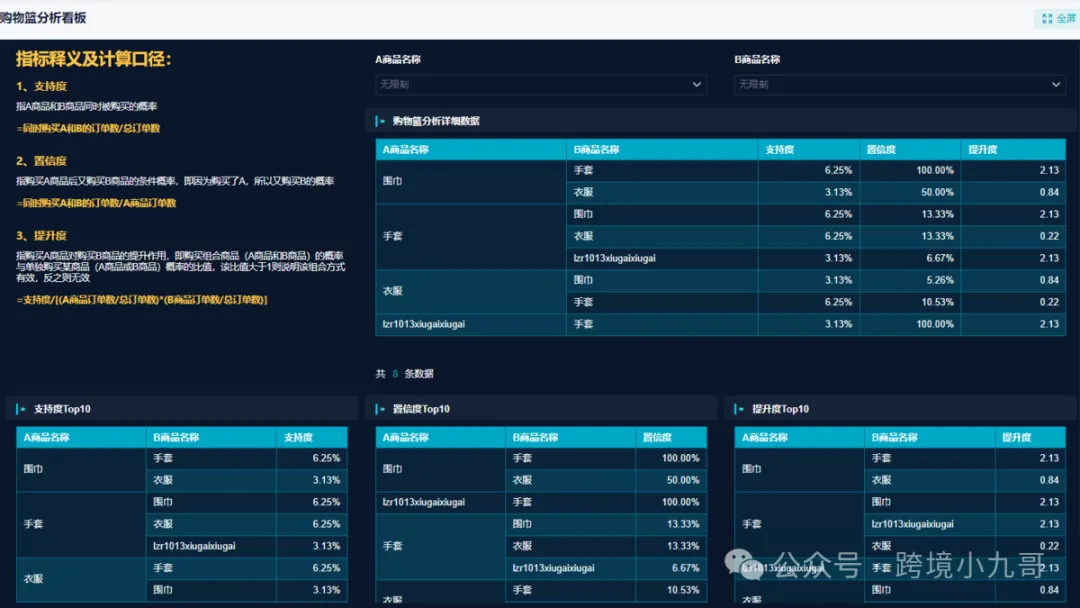Click the WeChat logo in the watermark
This screenshot has width=1080, height=608.
click(747, 565)
